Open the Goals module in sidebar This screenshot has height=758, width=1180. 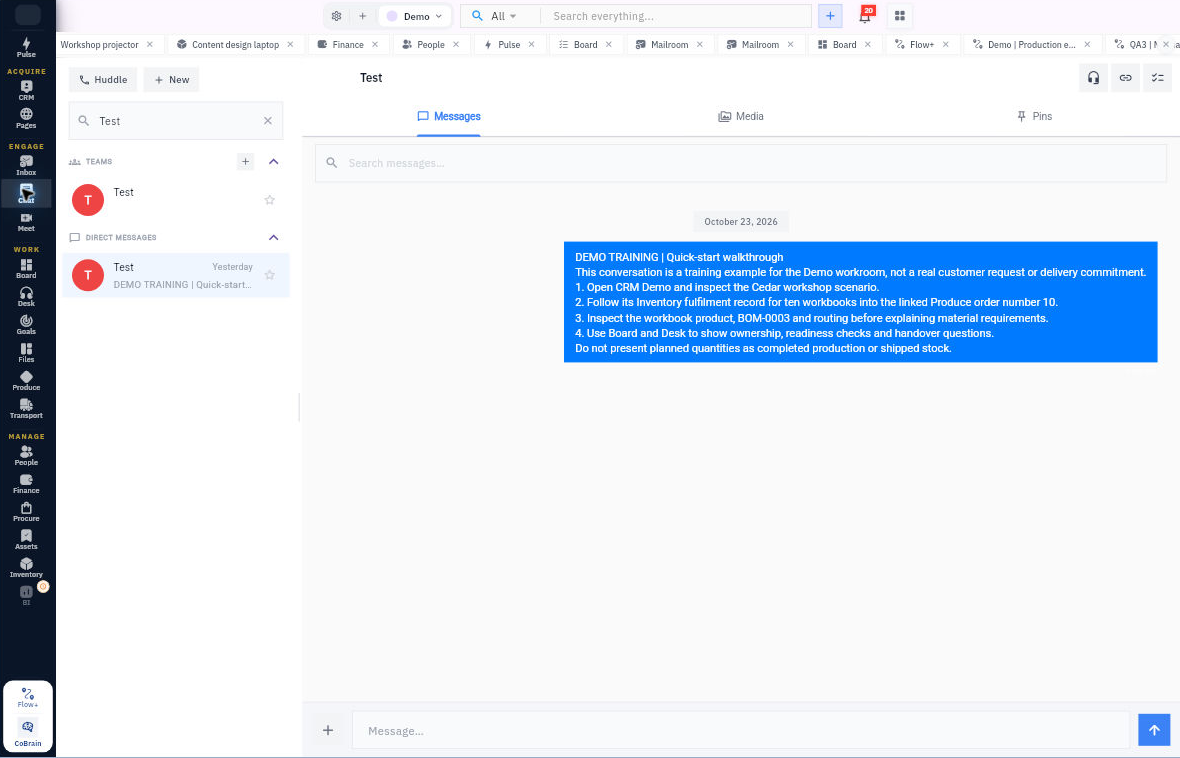pyautogui.click(x=26, y=324)
